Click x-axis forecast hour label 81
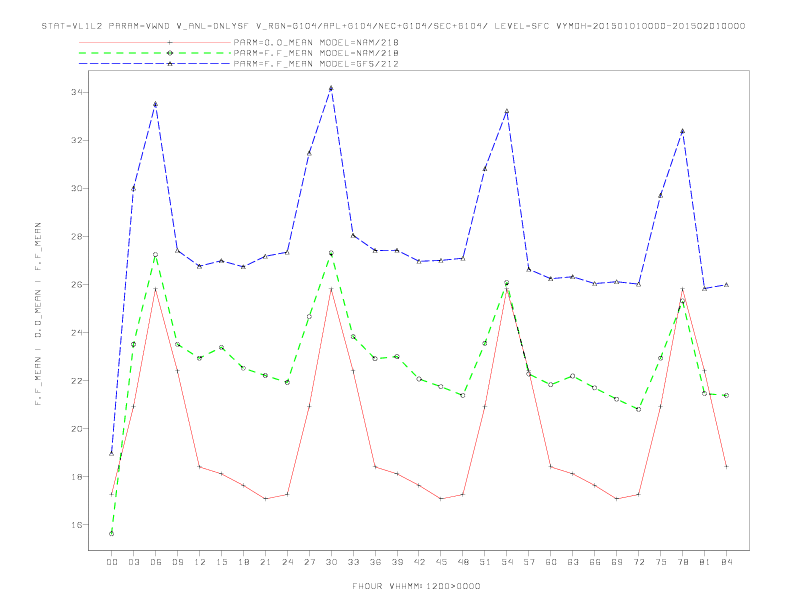The height and width of the screenshot is (612, 792). pos(705,562)
